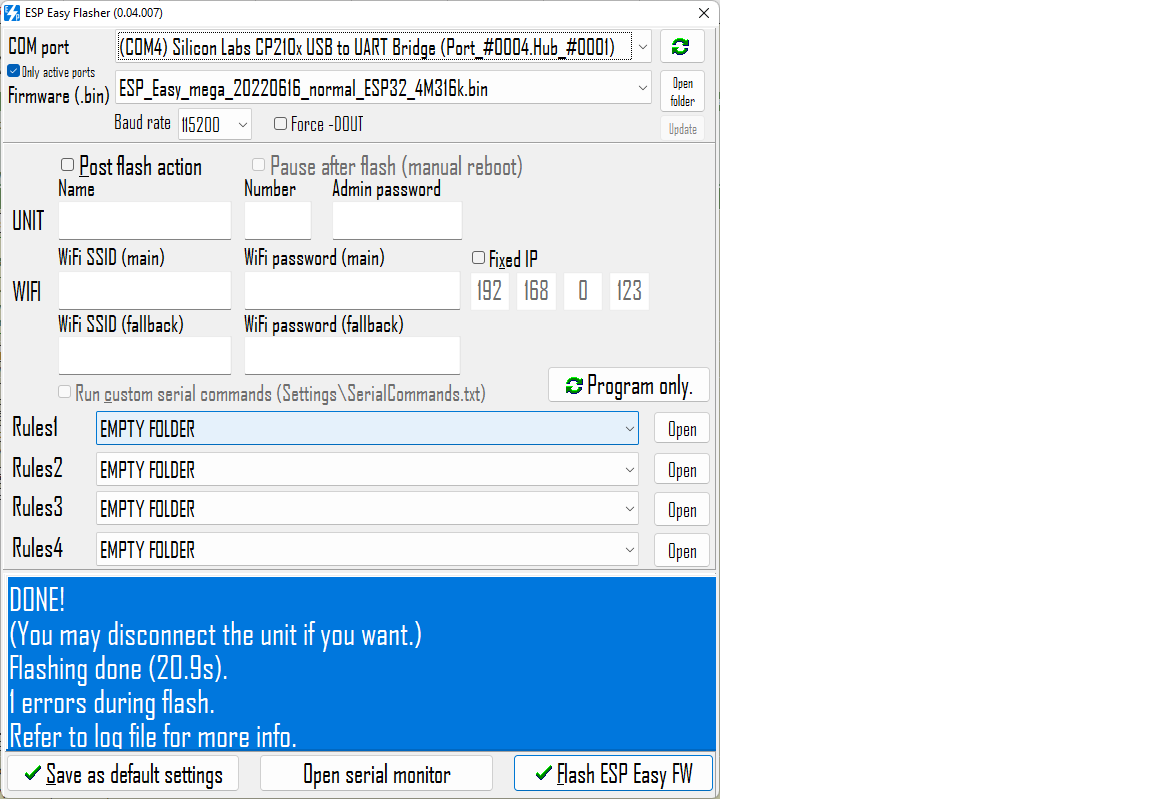Click the IP octet field showing 123
Viewport: 1152px width, 799px height.
(x=629, y=291)
